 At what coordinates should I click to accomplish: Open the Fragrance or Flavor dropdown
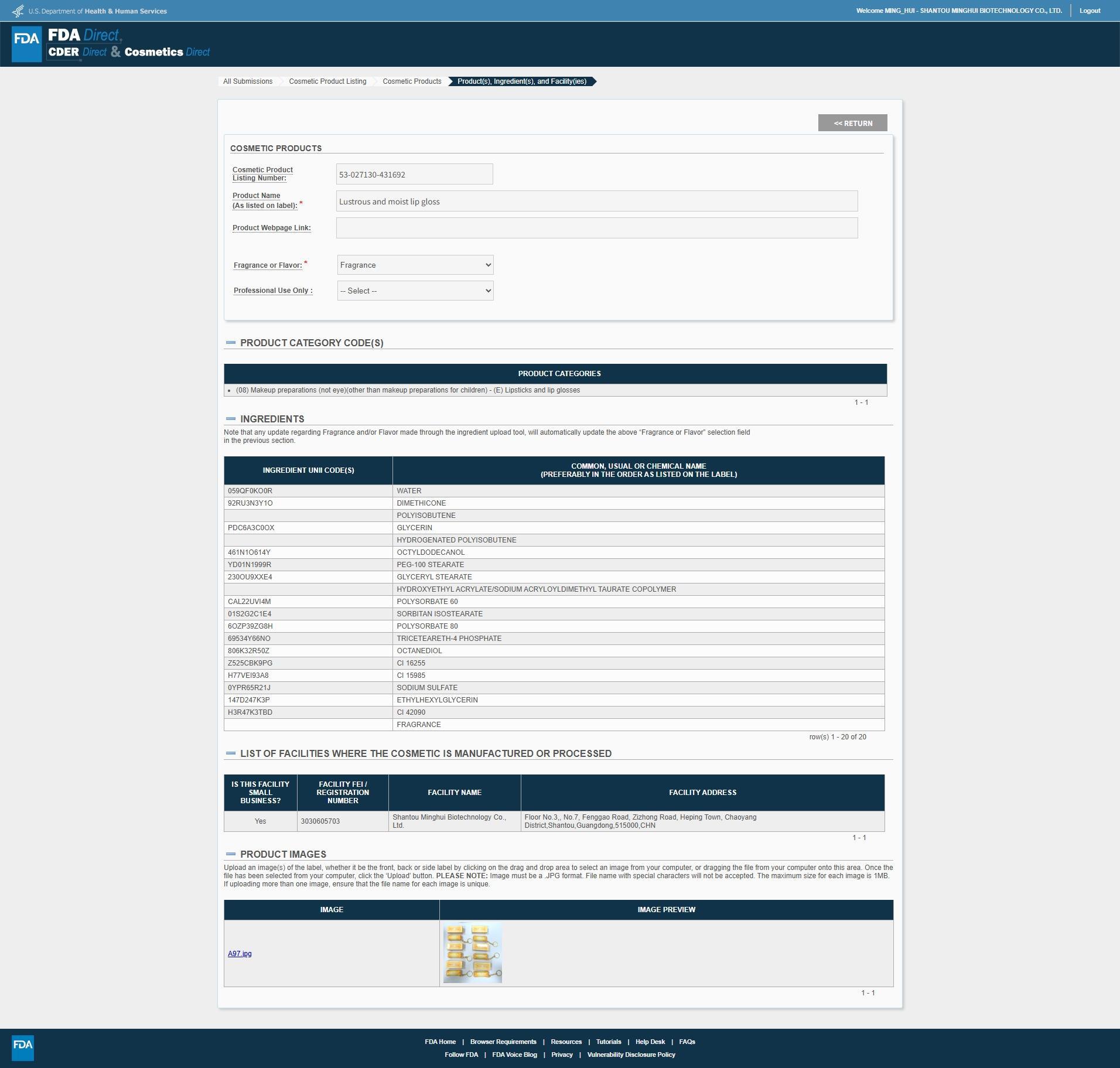415,265
